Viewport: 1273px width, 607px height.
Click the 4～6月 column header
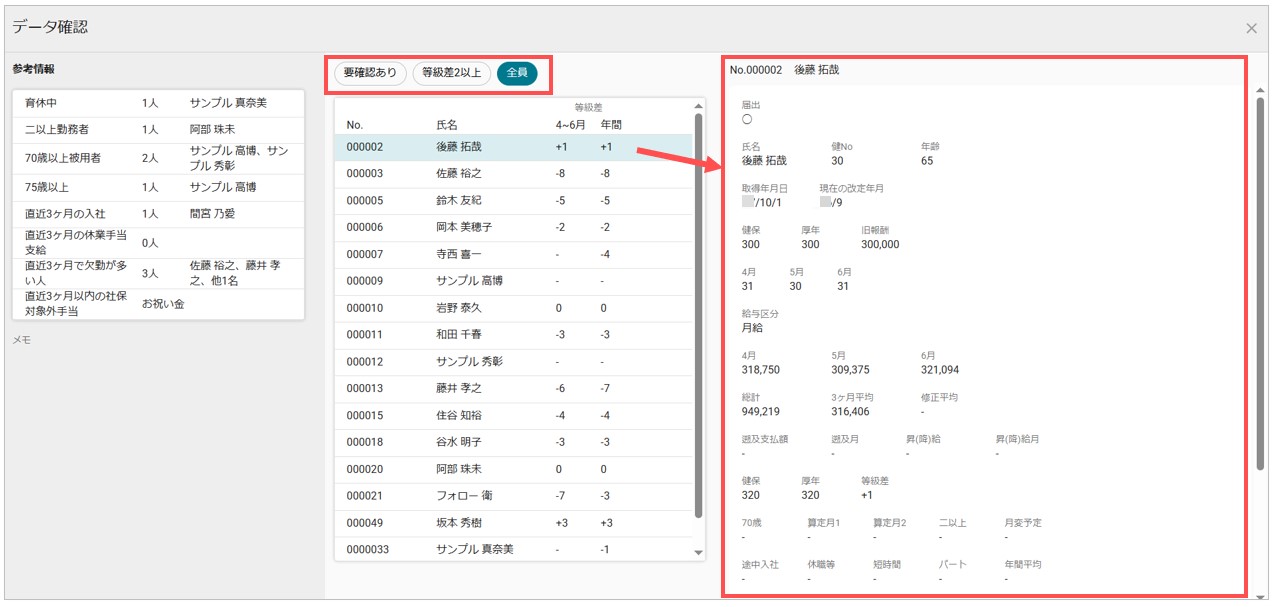(571, 125)
